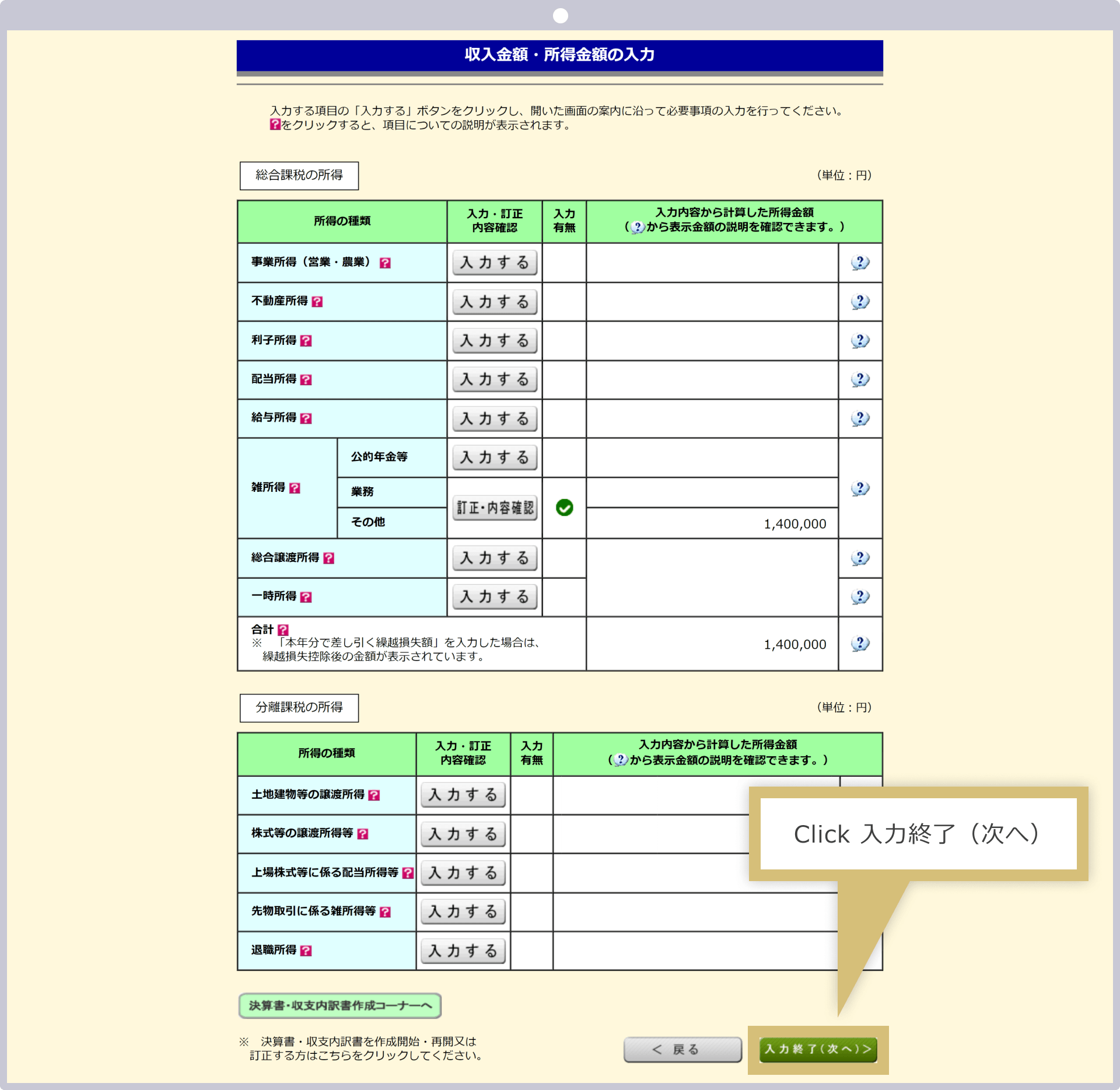Click the 雑所得 amount 1,400,000
Image resolution: width=1120 pixels, height=1090 pixels.
[794, 524]
